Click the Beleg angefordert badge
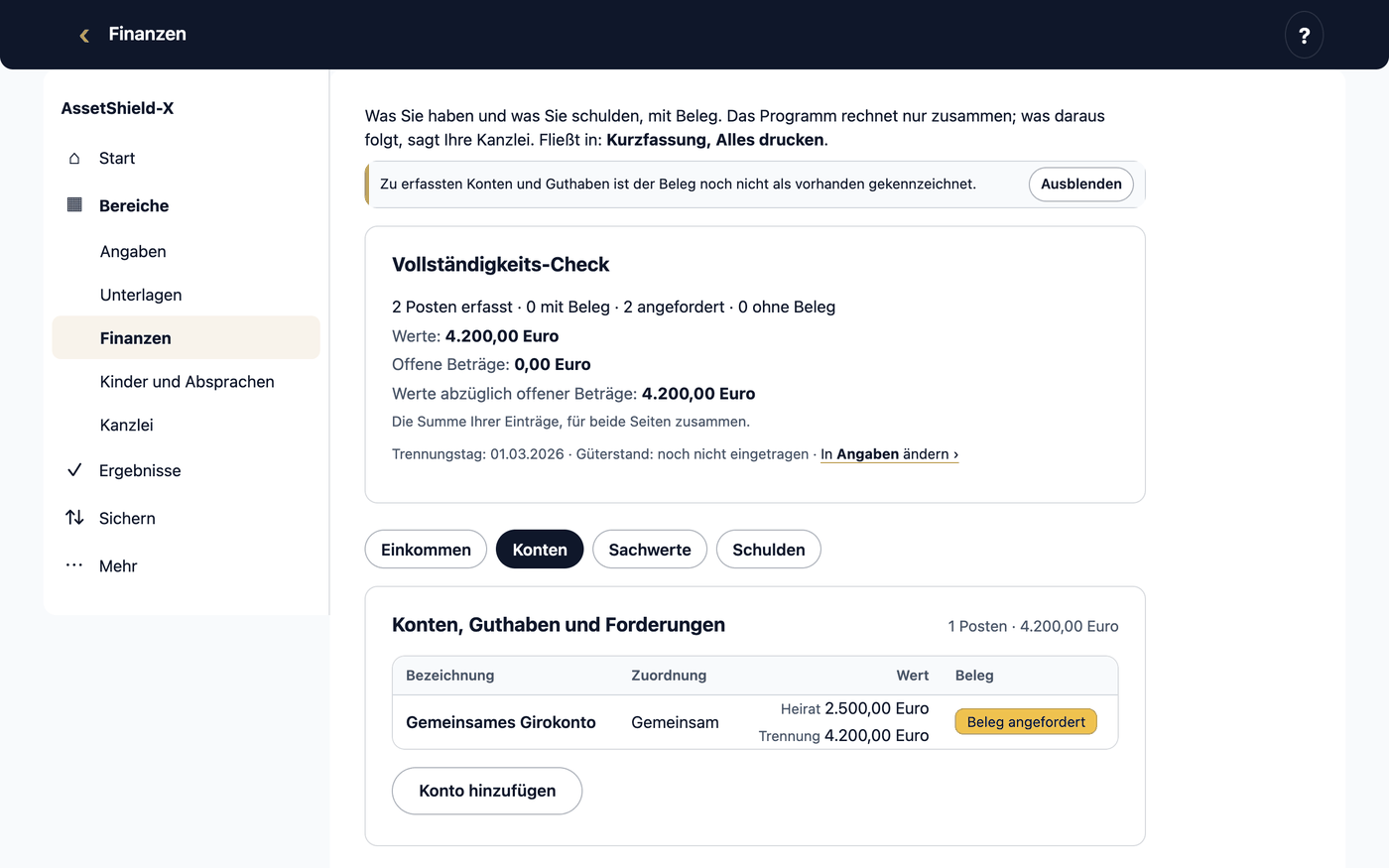The image size is (1389, 868). [x=1026, y=722]
